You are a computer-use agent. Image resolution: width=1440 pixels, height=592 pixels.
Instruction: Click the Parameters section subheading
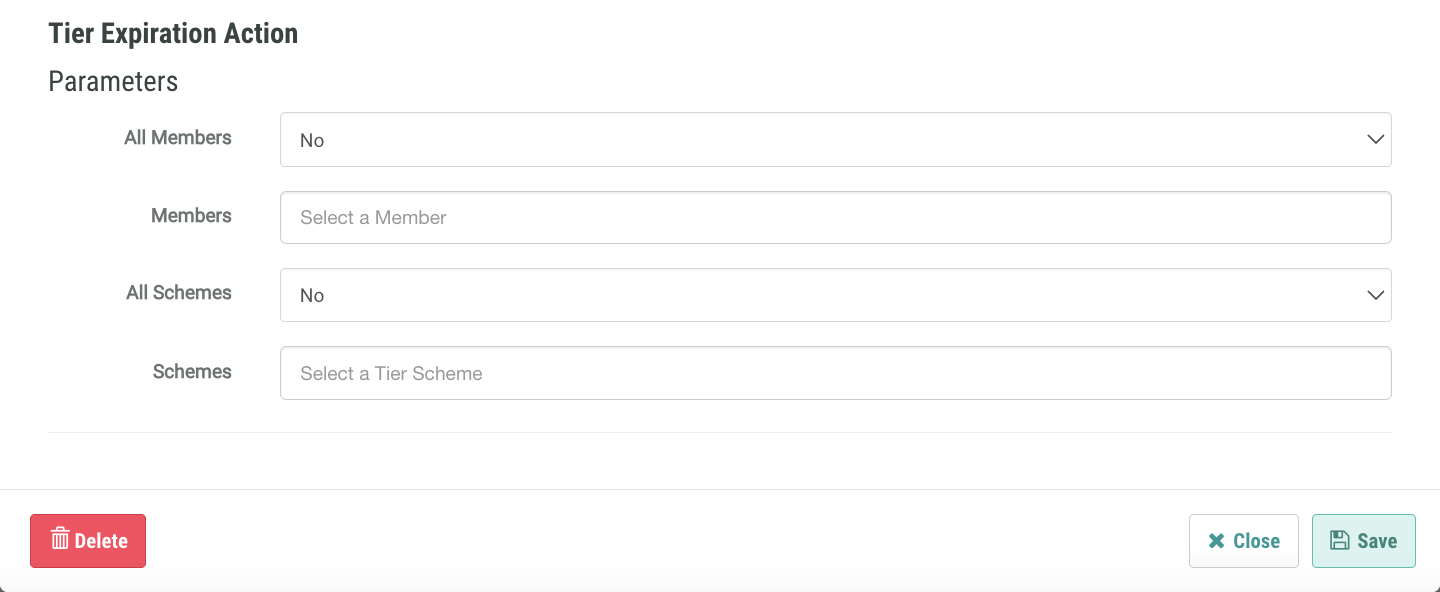pos(113,82)
